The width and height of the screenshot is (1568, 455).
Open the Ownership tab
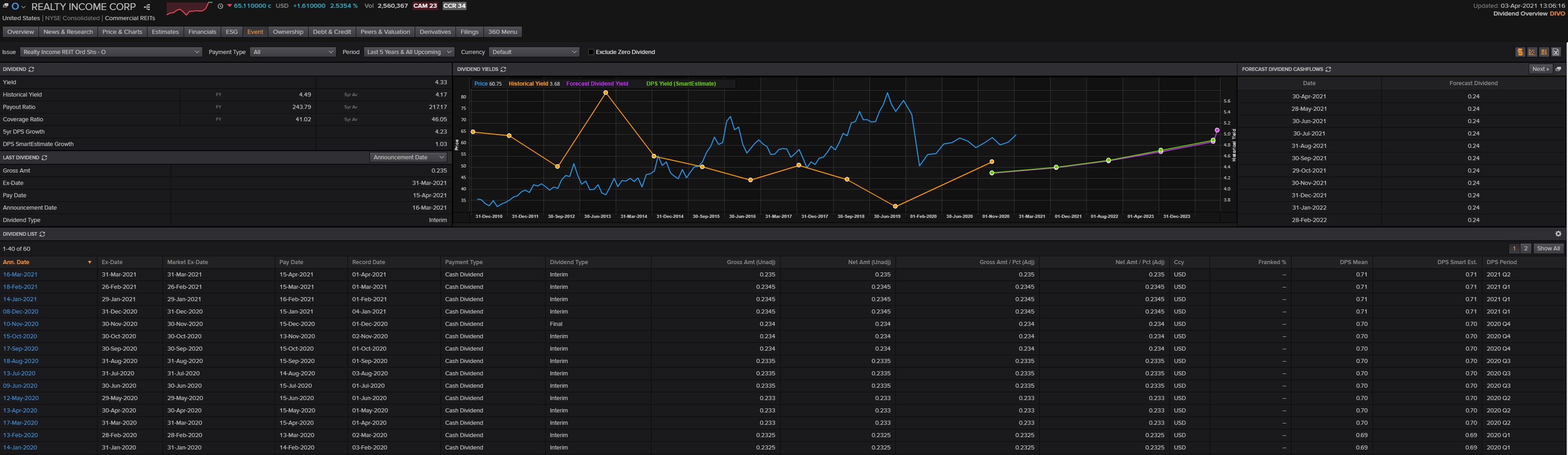coord(288,32)
